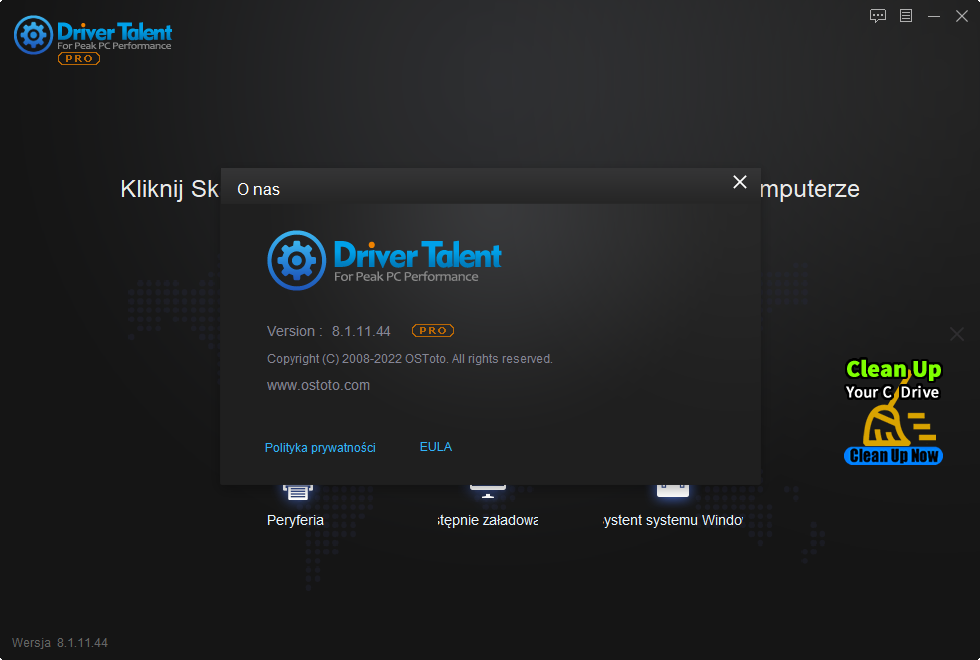Open the EULA link
The height and width of the screenshot is (660, 980).
[436, 447]
